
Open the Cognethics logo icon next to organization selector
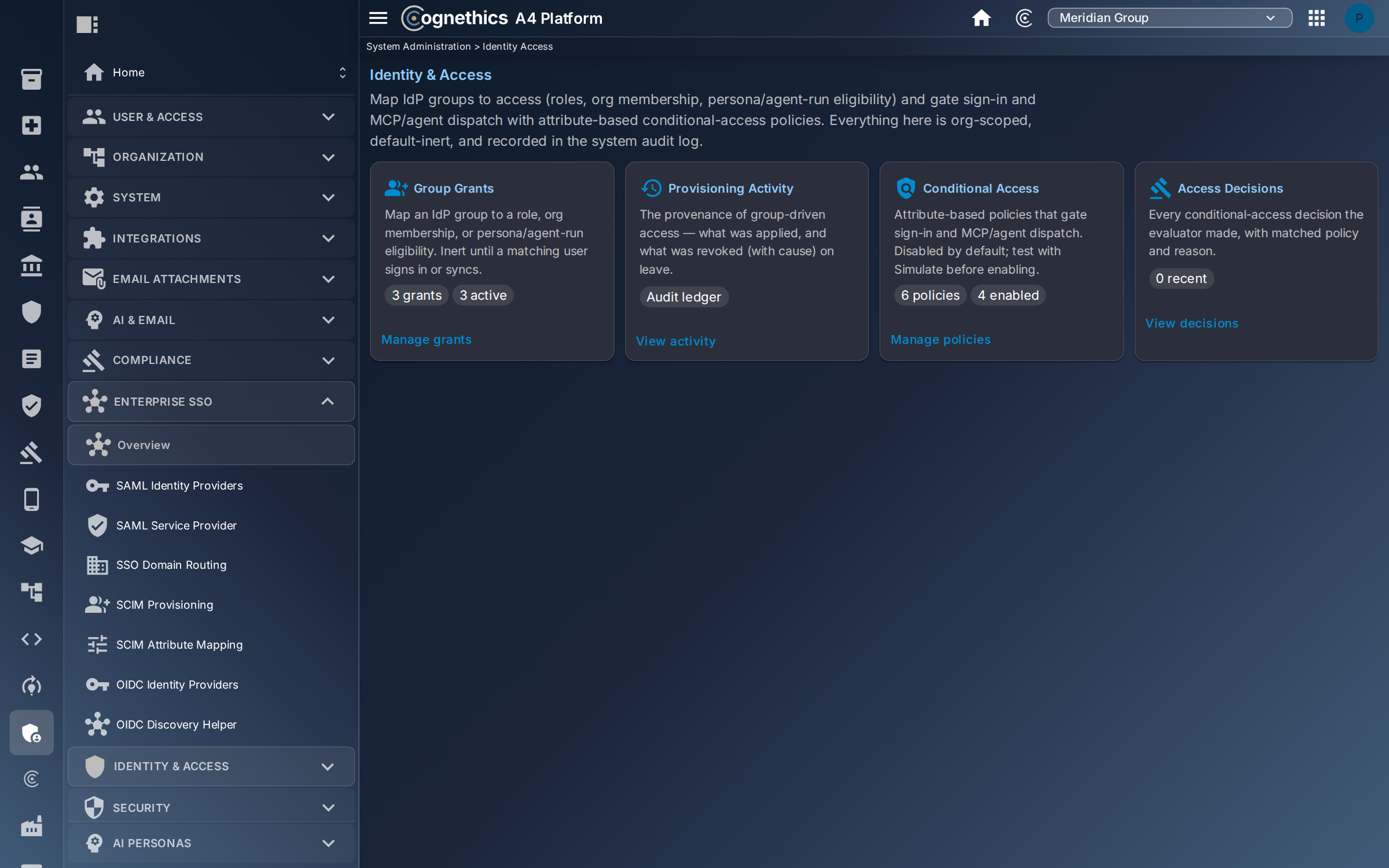[1024, 18]
